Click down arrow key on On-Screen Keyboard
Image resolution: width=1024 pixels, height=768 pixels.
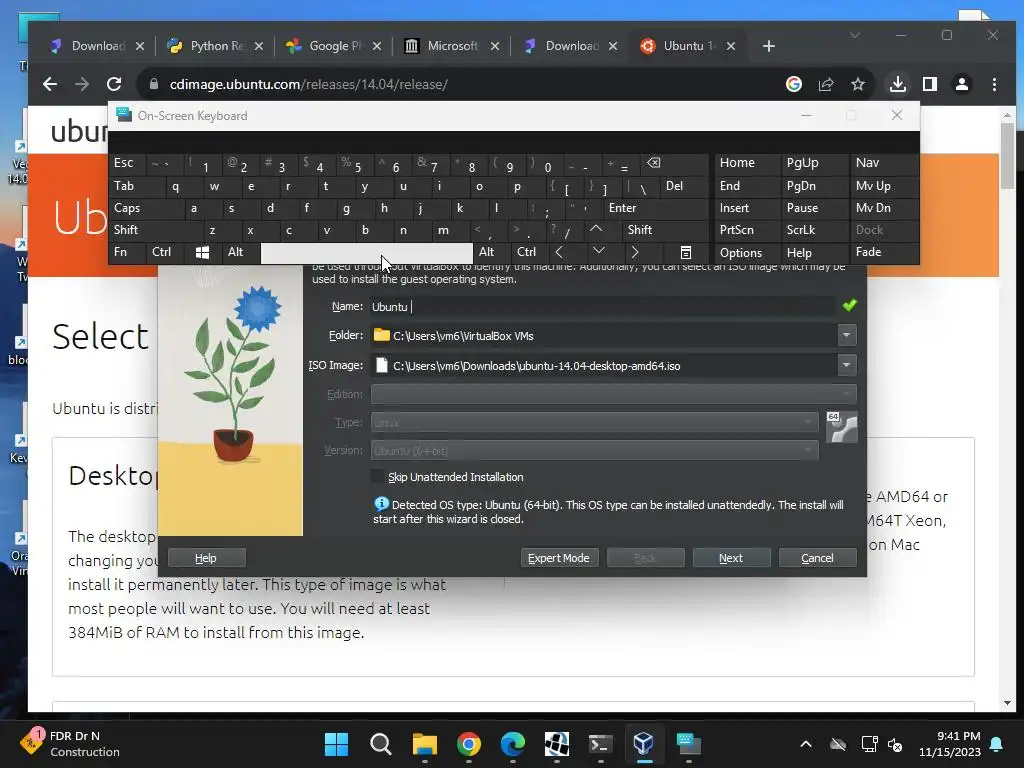tap(599, 251)
